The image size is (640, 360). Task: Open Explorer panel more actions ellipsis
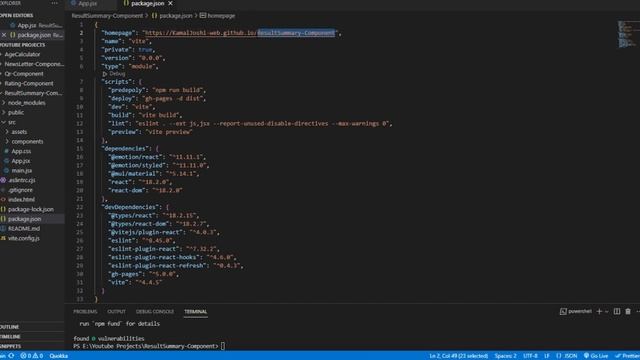click(54, 3)
